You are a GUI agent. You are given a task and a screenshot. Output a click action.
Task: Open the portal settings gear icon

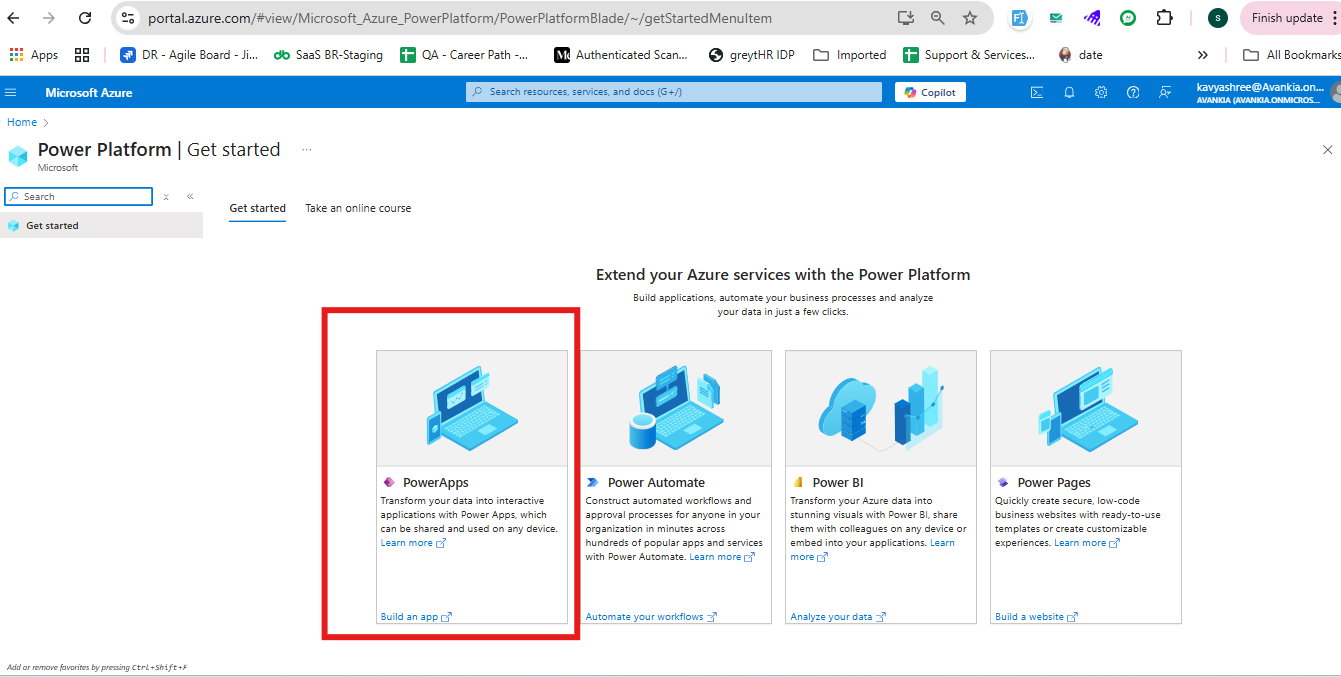1101,92
